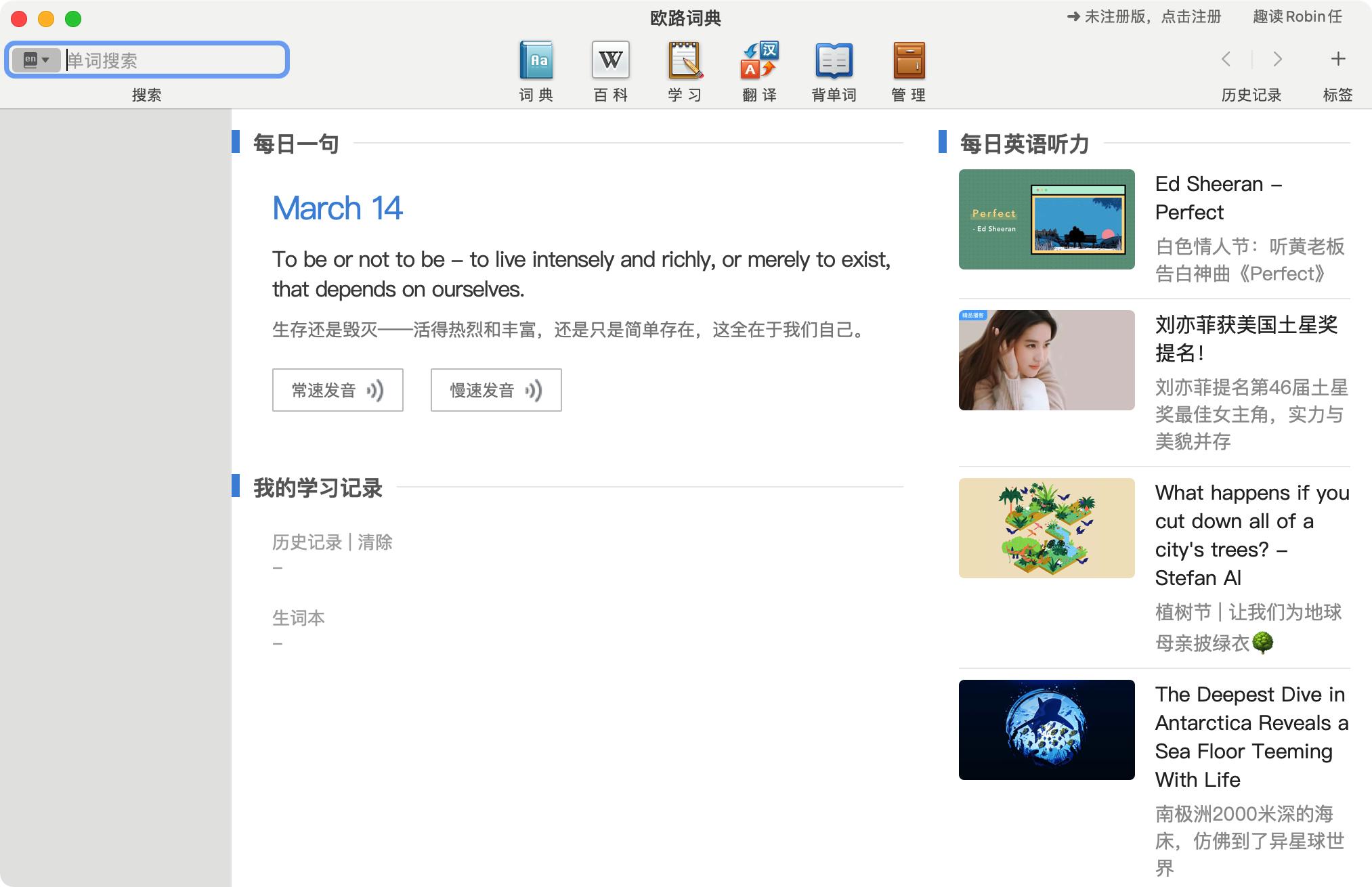The height and width of the screenshot is (887, 1372).
Task: Play 常速发音 normal-speed pronunciation
Action: [x=337, y=389]
